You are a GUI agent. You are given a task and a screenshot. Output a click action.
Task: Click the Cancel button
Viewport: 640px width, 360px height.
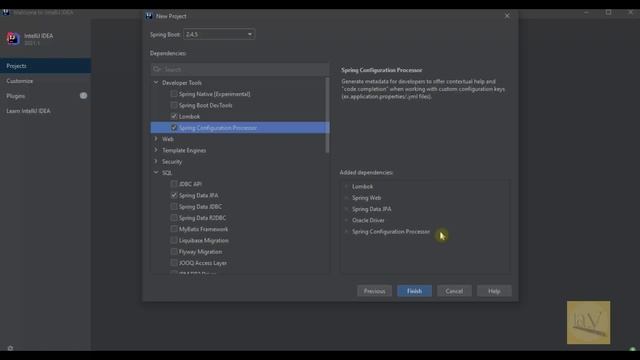[x=454, y=291]
